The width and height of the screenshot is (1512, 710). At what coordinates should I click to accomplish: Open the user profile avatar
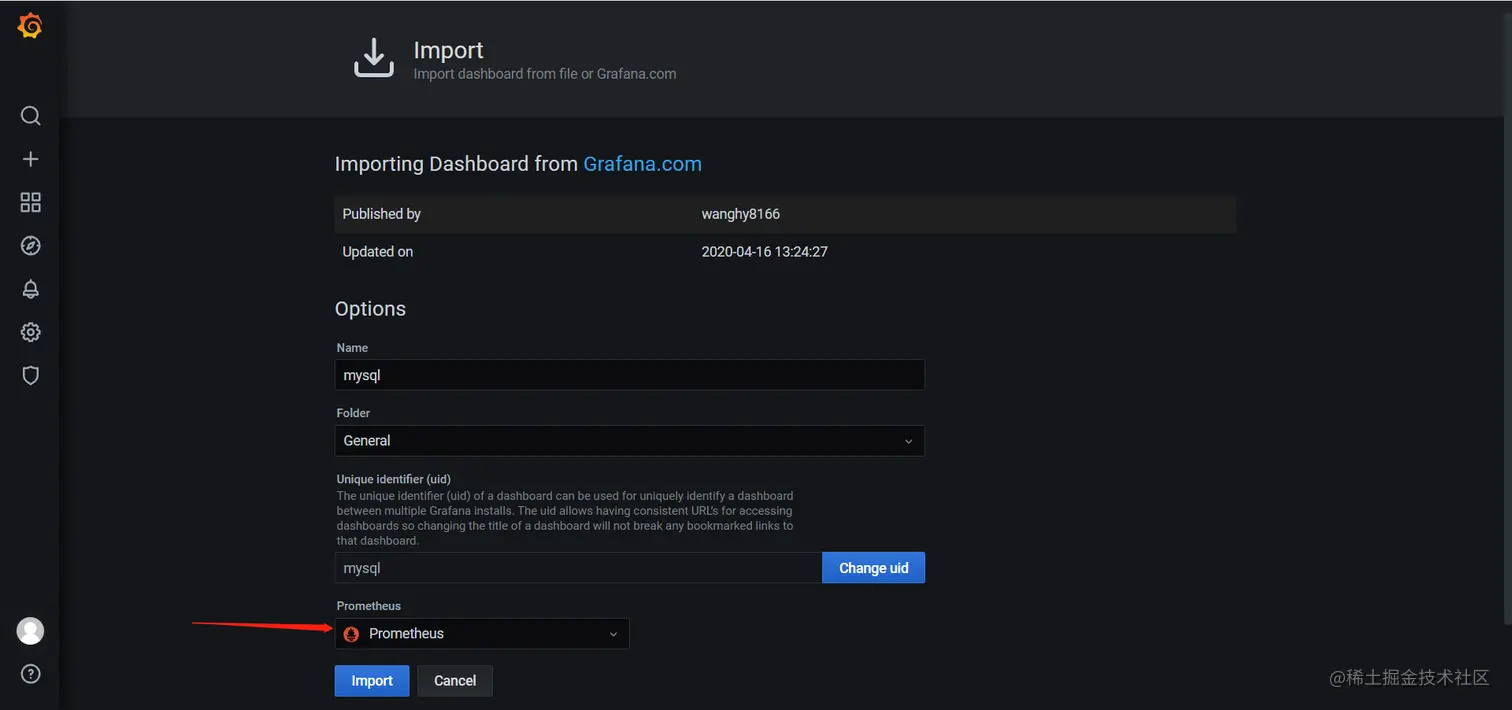30,631
